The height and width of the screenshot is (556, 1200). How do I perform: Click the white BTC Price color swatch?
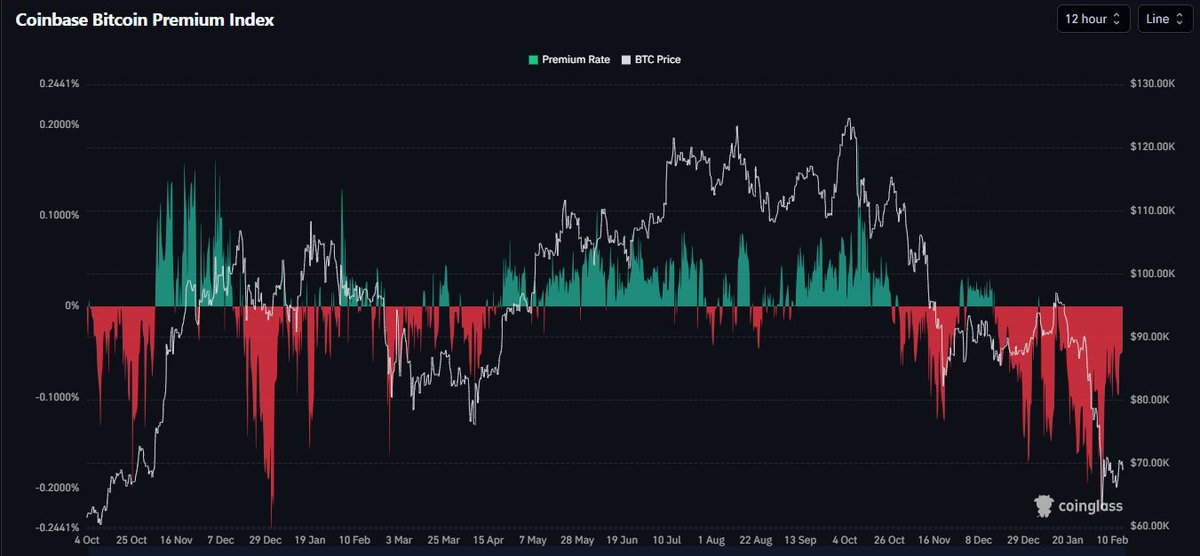[626, 60]
